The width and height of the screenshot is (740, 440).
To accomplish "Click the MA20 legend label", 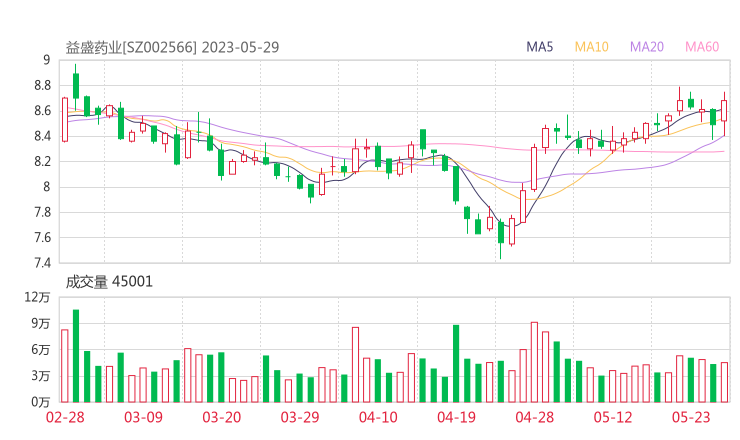I will 647,47.
